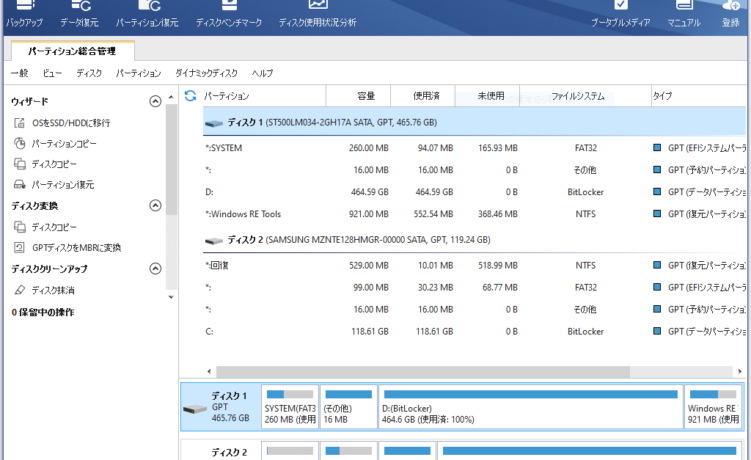751x460 pixels.
Task: Open the データ復元 tool
Action: 80,14
